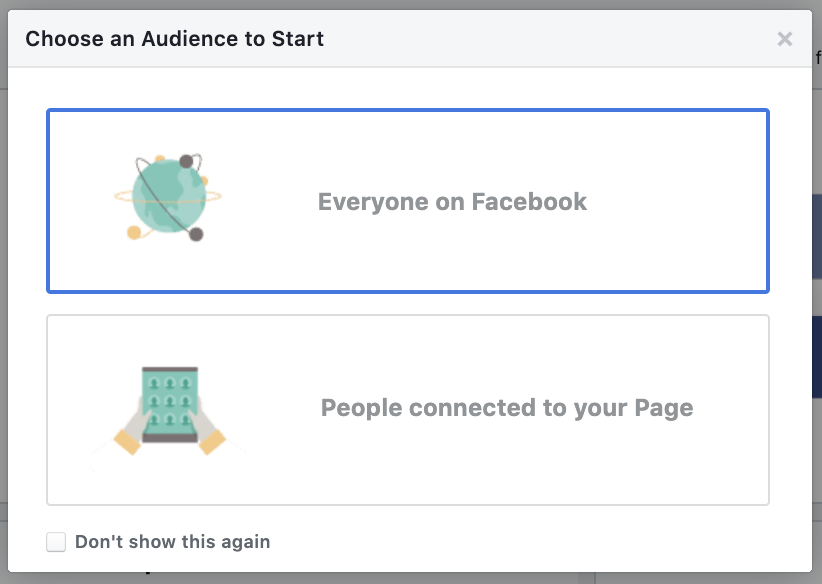The width and height of the screenshot is (822, 584).
Task: Click the "Don't show this again" label text
Action: click(x=172, y=542)
